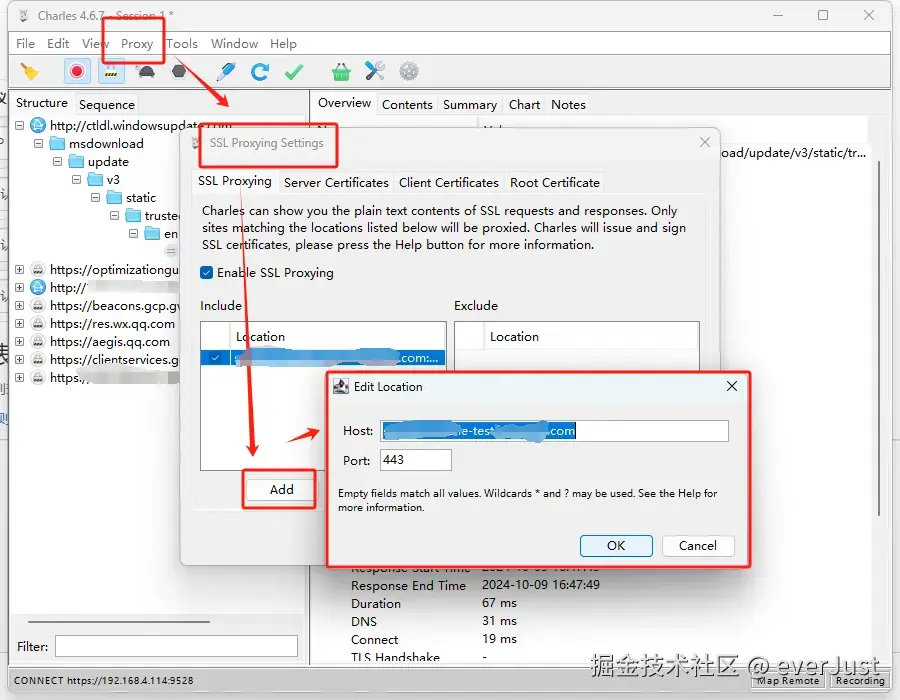Click the Exclude list Location column header
The height and width of the screenshot is (700, 900).
click(x=591, y=337)
